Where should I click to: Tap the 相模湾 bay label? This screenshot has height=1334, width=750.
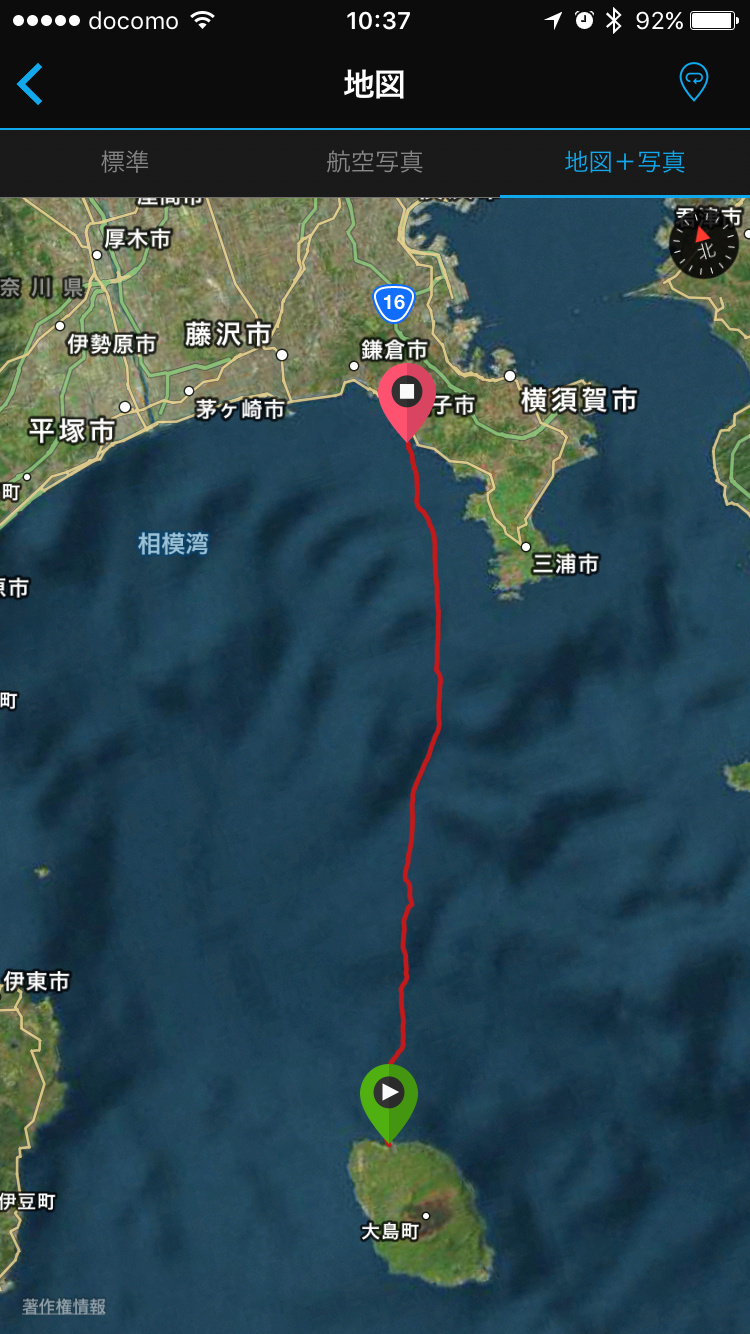coord(173,544)
